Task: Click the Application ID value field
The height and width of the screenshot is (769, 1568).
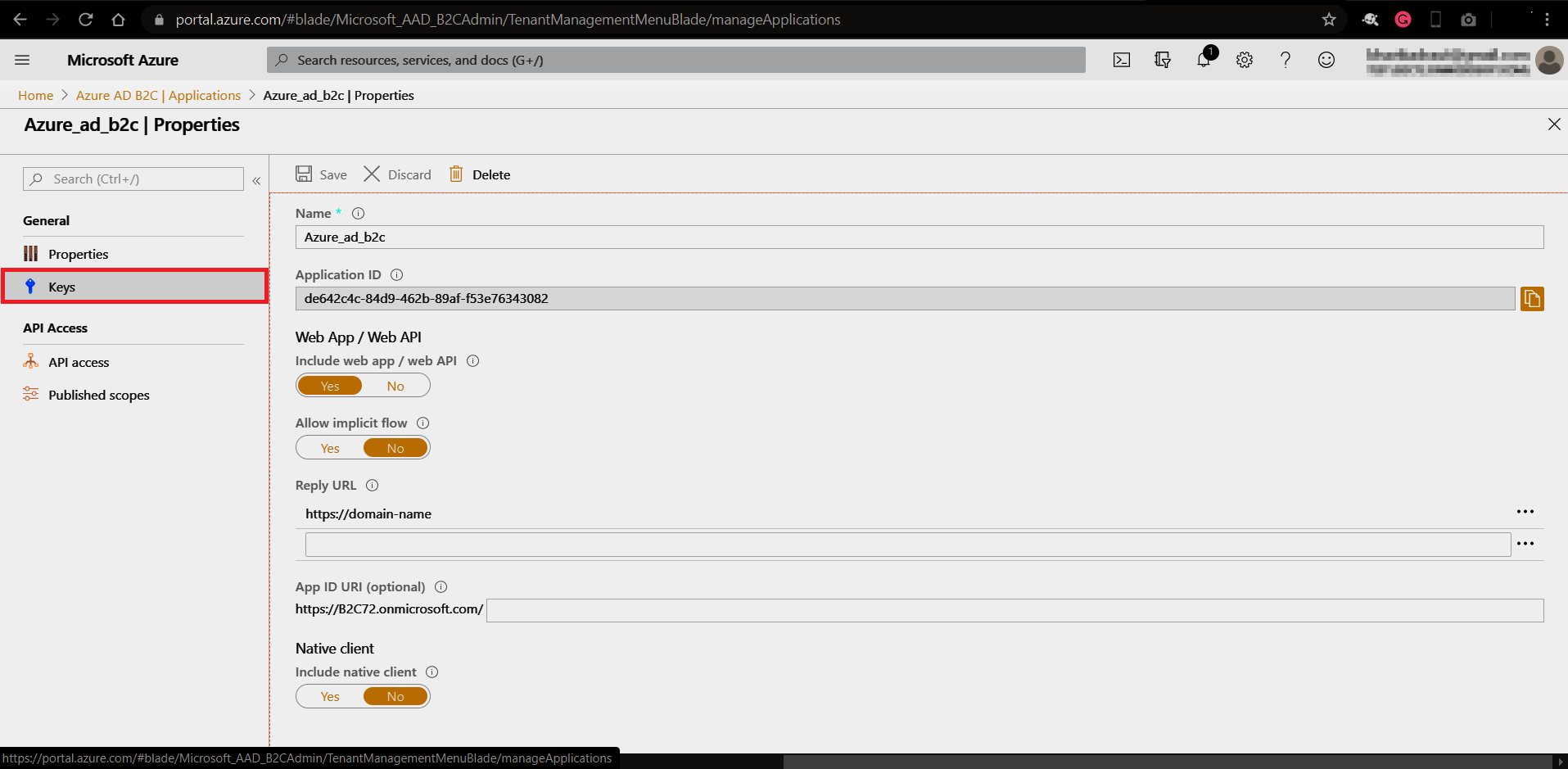Action: 905,299
